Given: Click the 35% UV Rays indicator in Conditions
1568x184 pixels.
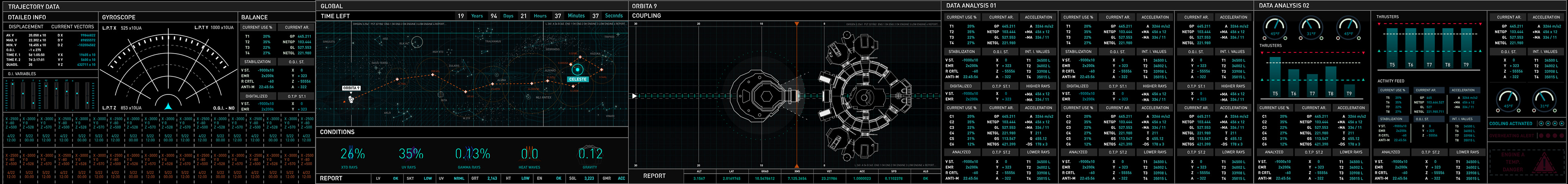Looking at the screenshot, I should click(x=410, y=153).
